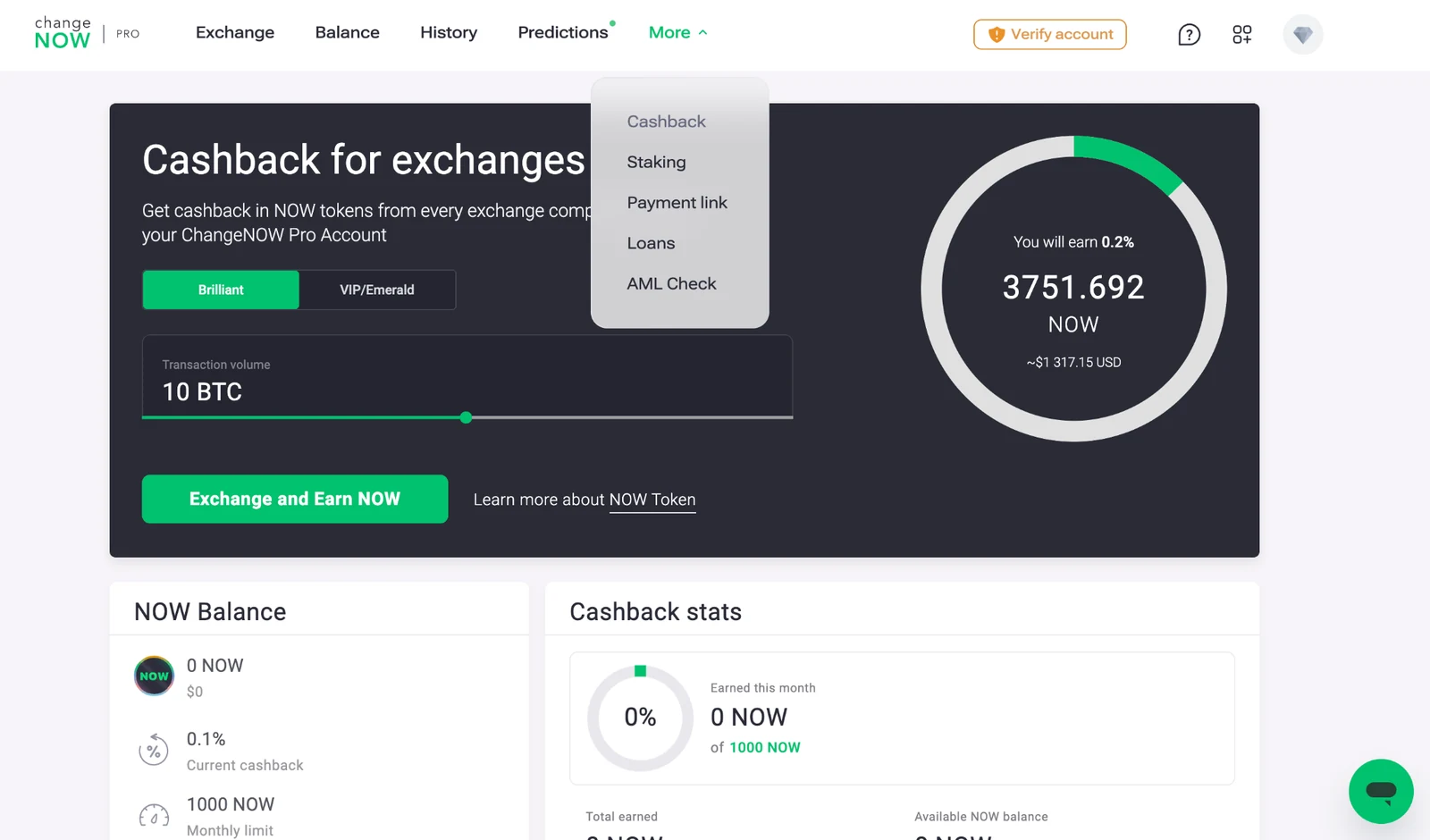Open the help question mark icon
The width and height of the screenshot is (1430, 840).
(1189, 35)
